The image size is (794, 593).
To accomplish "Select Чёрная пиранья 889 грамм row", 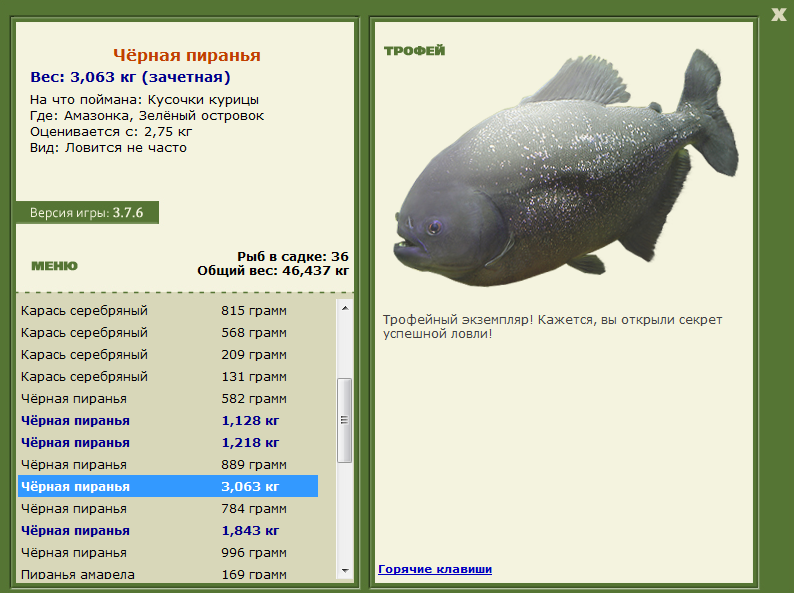I will tap(168, 465).
